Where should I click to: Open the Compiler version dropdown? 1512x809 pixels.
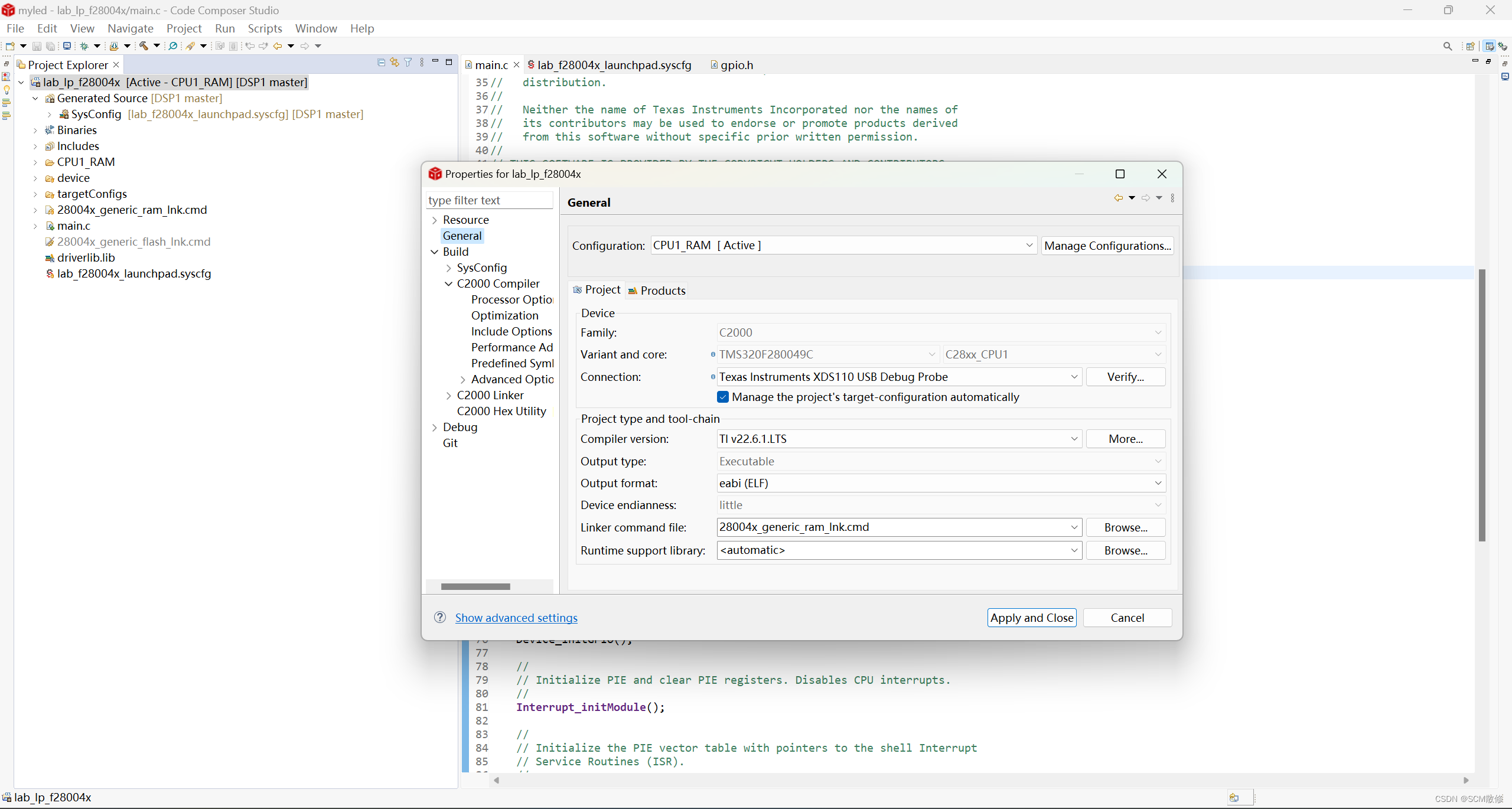point(1074,439)
